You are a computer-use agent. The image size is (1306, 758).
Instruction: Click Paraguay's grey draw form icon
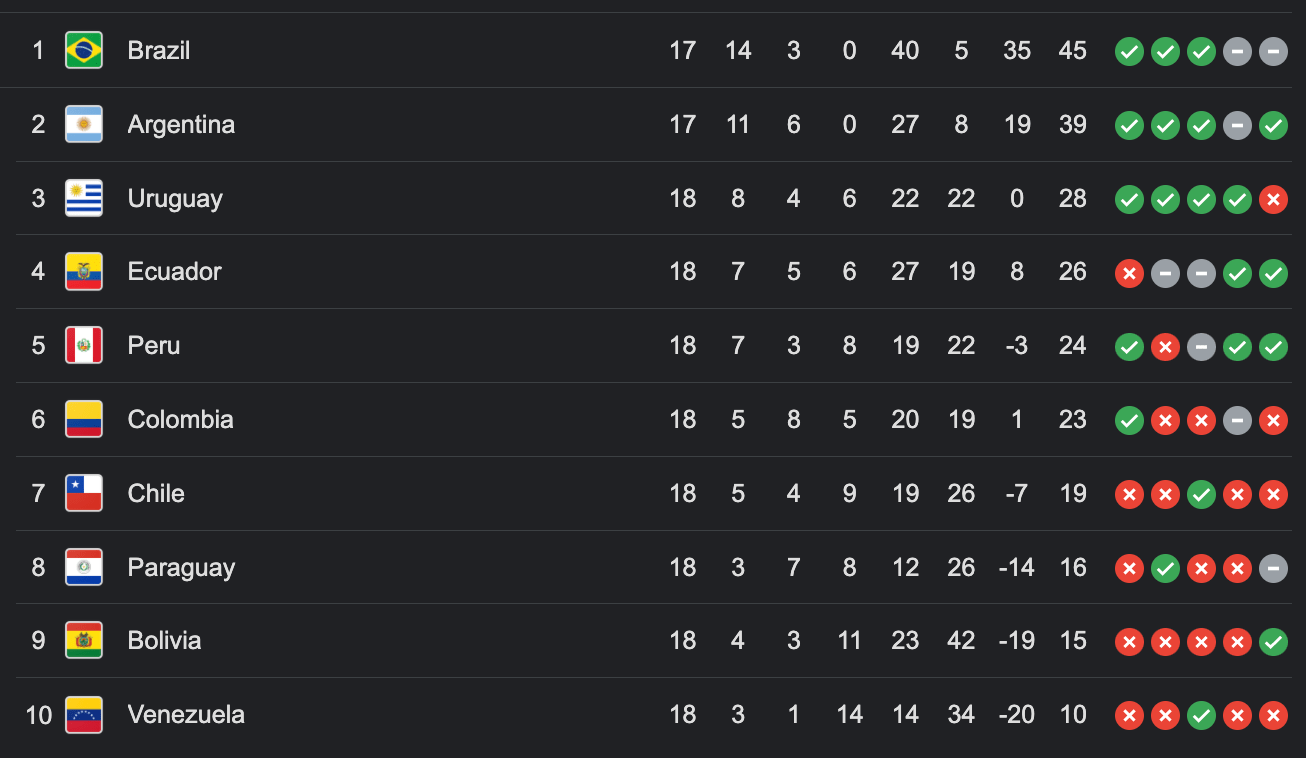point(1273,568)
